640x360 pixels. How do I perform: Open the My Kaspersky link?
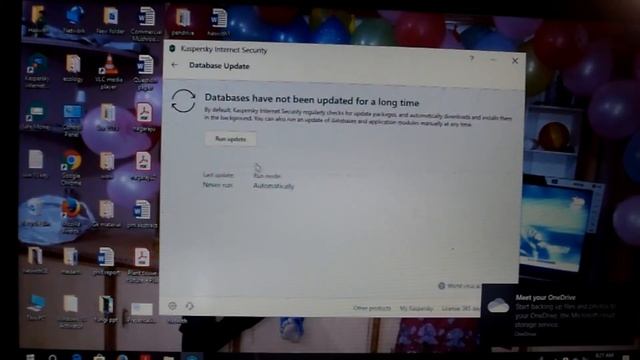coord(416,308)
